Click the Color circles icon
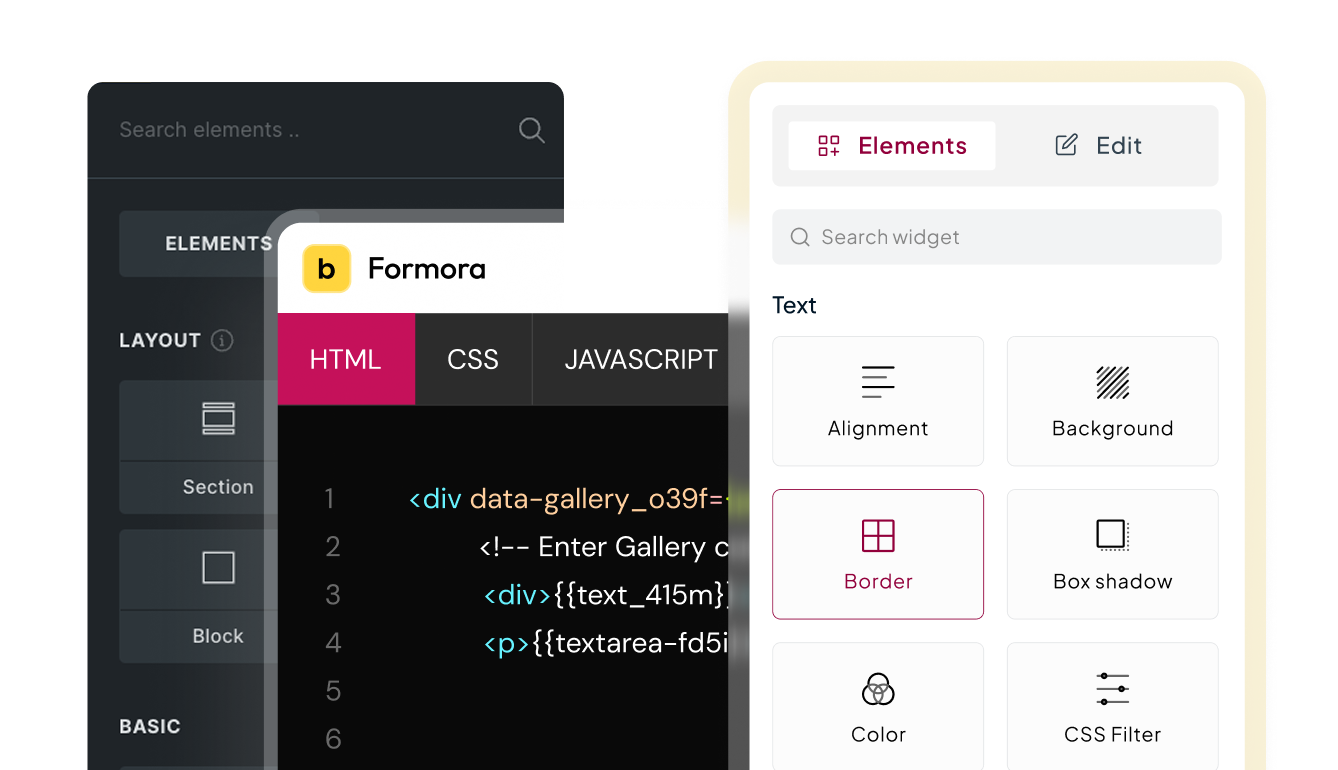The image size is (1338, 770). coord(878,688)
